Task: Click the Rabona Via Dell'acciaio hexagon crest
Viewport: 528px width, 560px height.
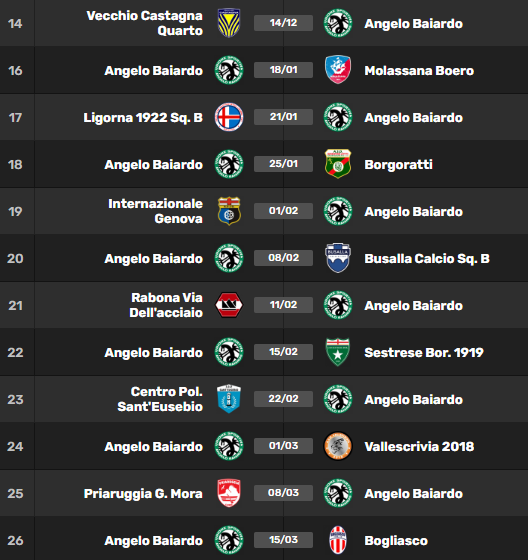Action: [229, 305]
